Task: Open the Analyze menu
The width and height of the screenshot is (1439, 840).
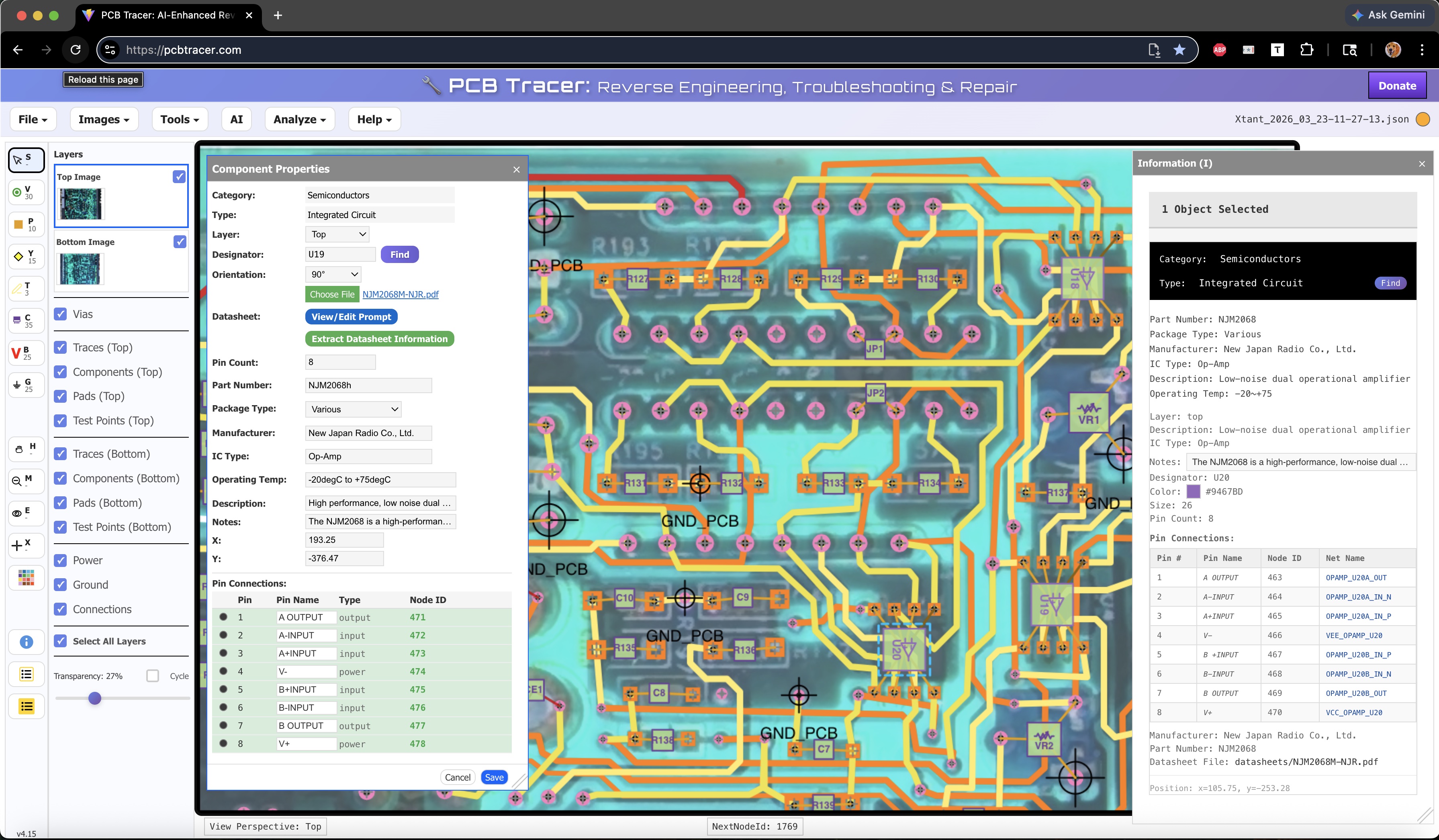Action: (299, 119)
